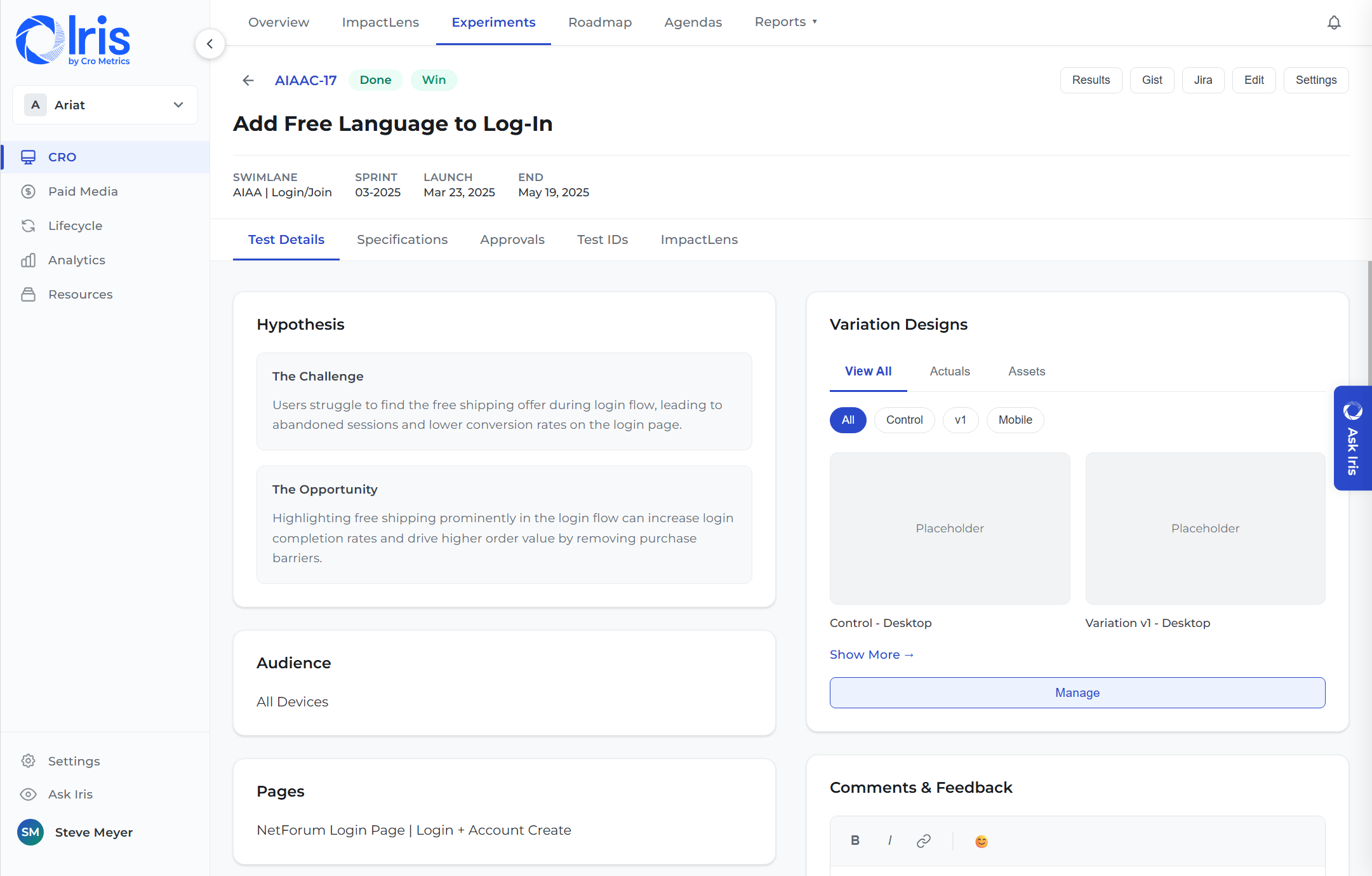Open the Ask Iris side panel
1372x876 pixels.
[1353, 438]
